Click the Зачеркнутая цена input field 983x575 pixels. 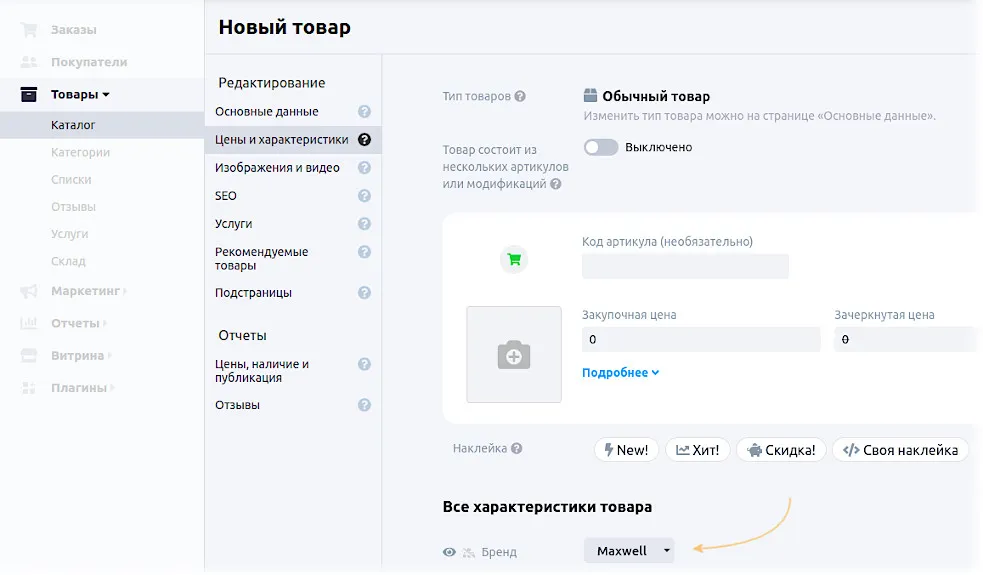click(906, 339)
